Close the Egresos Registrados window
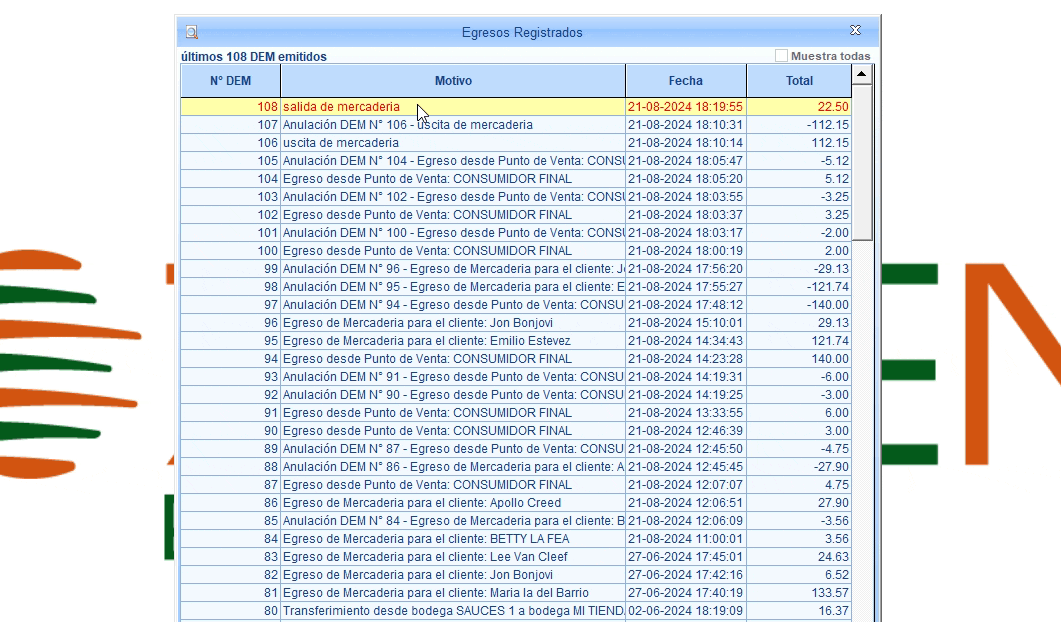The image size is (1061, 622). coord(855,31)
